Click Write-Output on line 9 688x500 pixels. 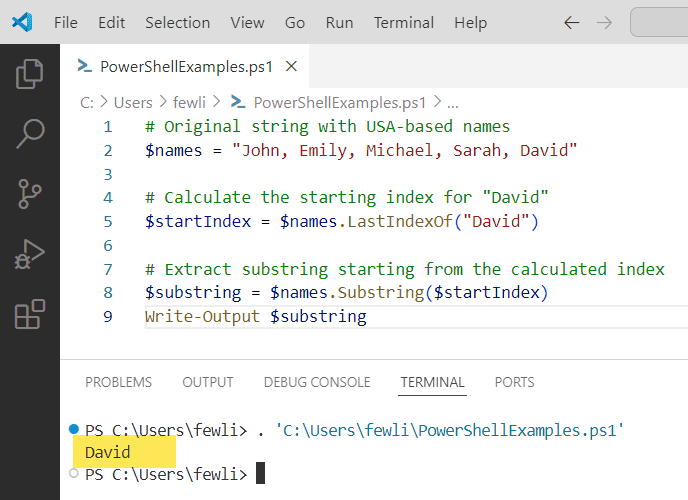pos(202,316)
